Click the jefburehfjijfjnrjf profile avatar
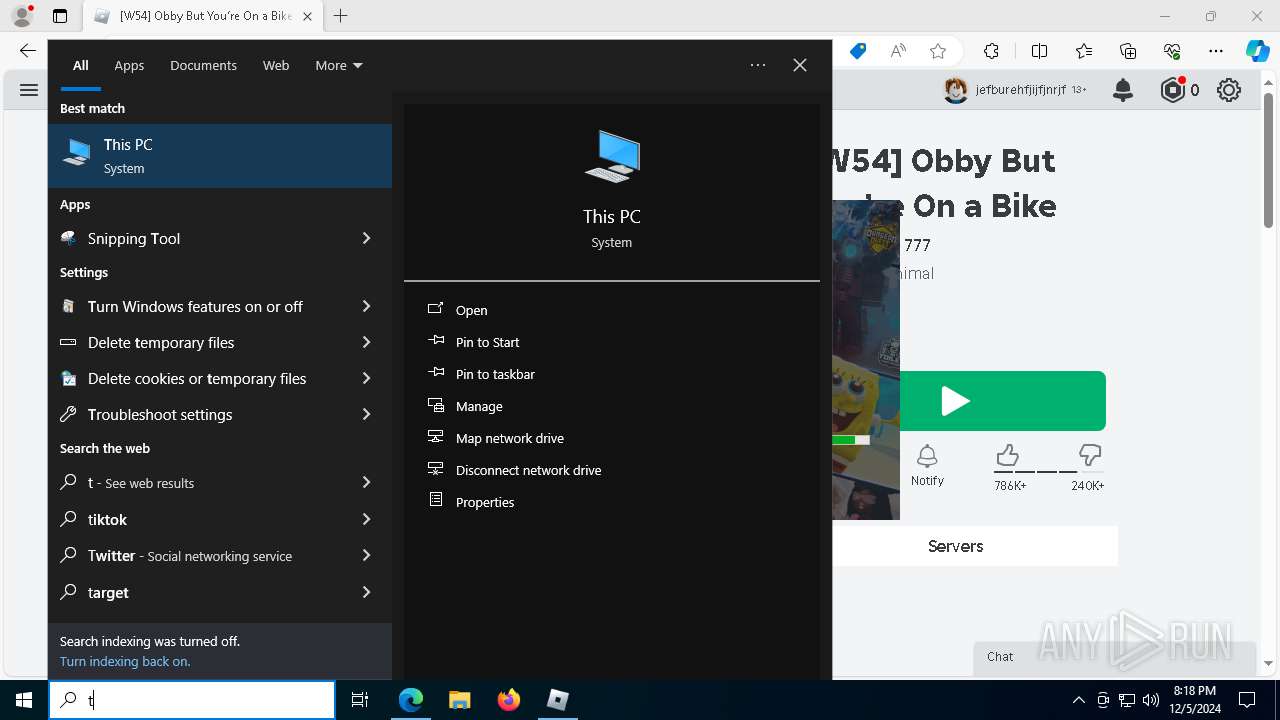This screenshot has width=1280, height=720. 956,90
